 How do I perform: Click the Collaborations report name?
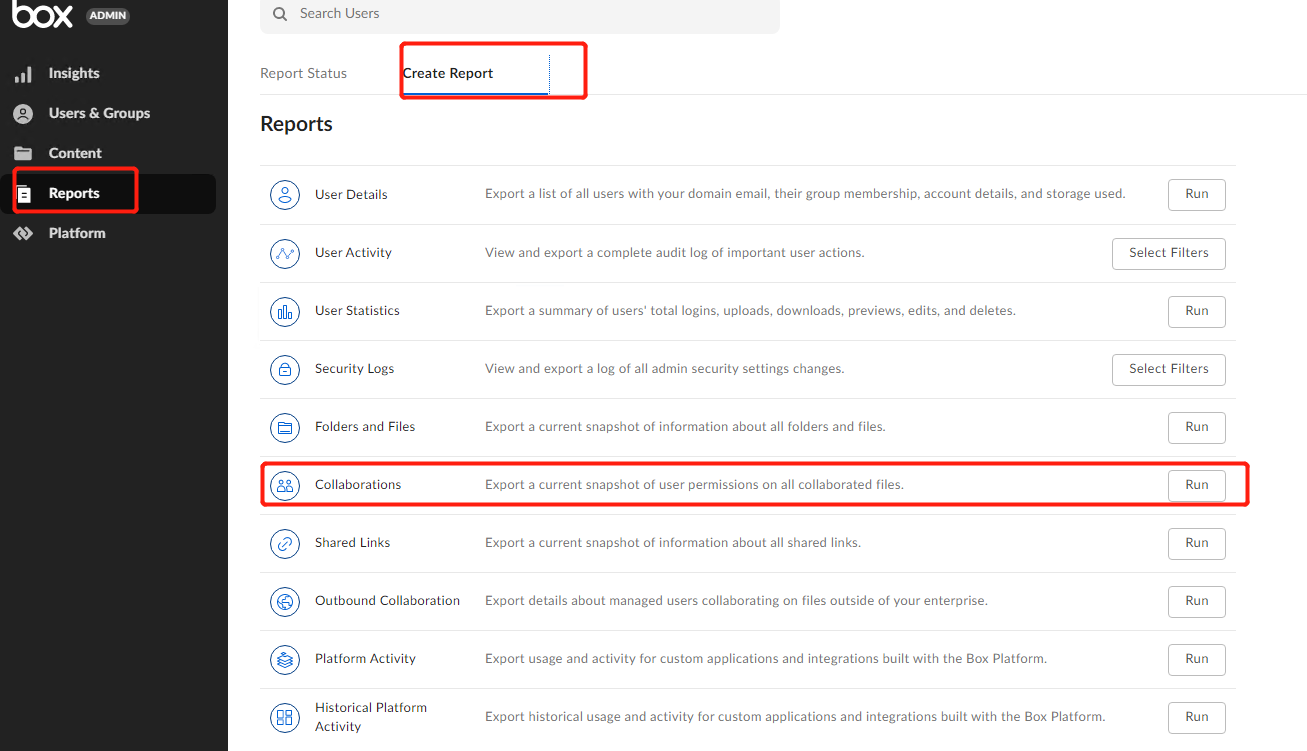[358, 485]
